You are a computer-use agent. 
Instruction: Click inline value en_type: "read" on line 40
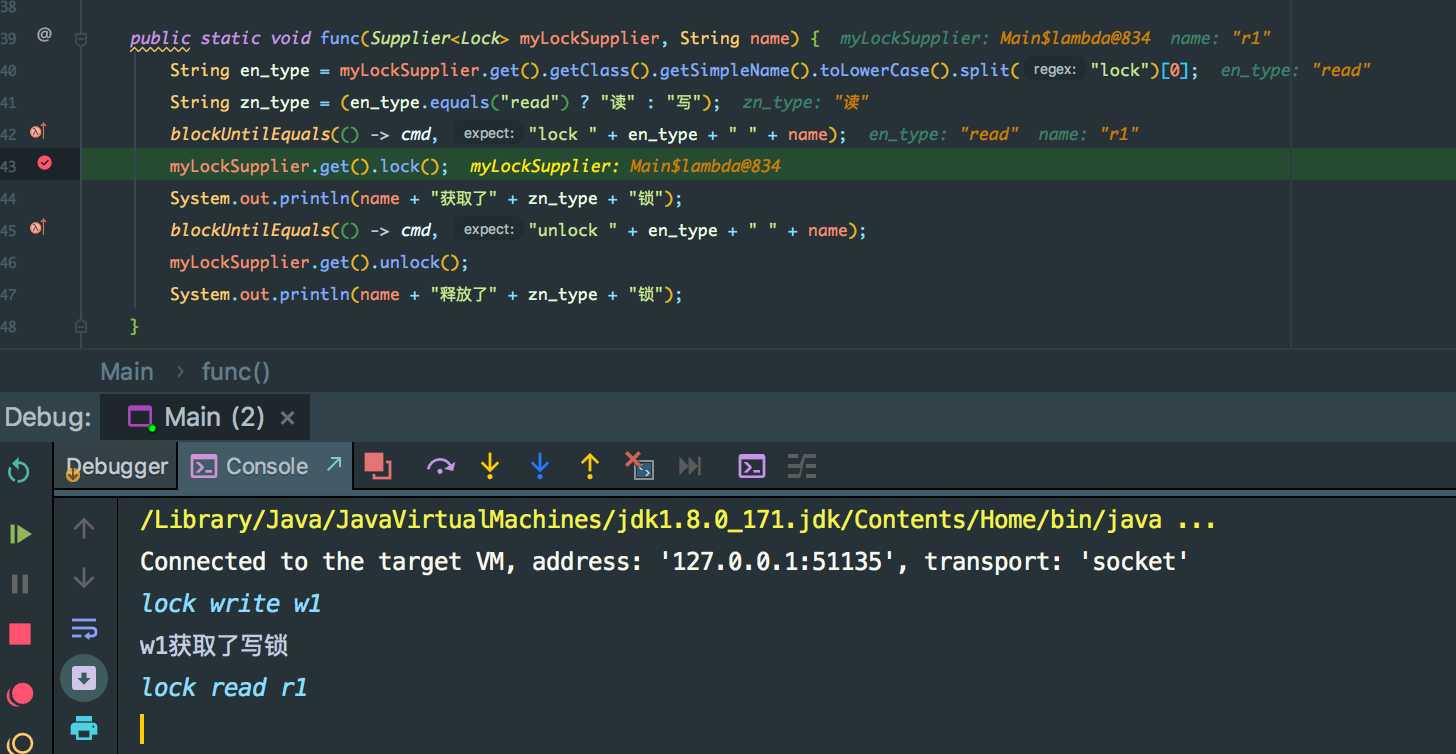(1295, 70)
